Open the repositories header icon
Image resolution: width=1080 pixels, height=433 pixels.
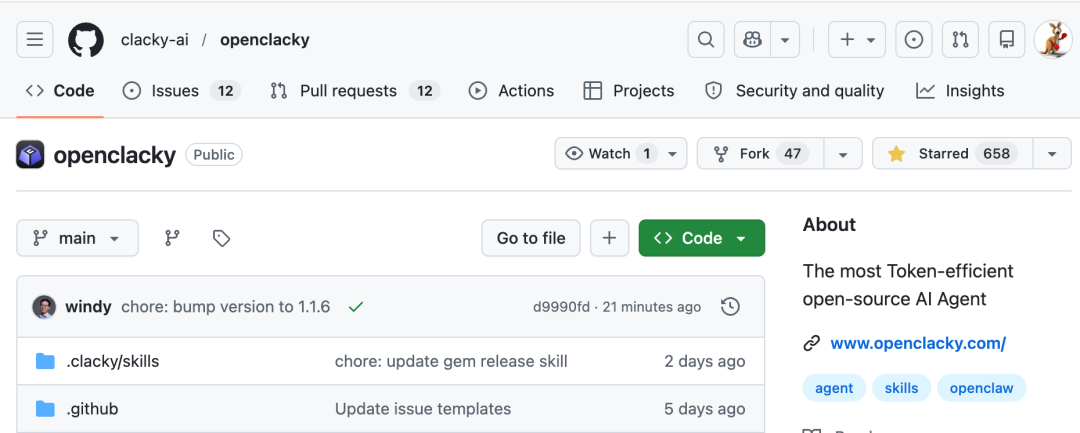point(1006,40)
